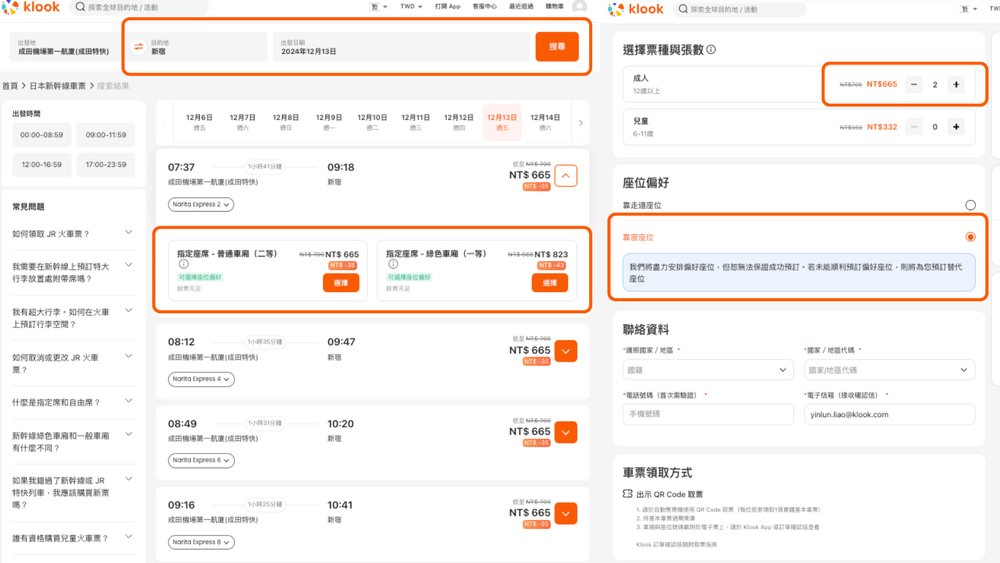This screenshot has height=563, width=1000.
Task: Click QR code icon beside 出示 QR Code 取票
Action: coord(628,494)
